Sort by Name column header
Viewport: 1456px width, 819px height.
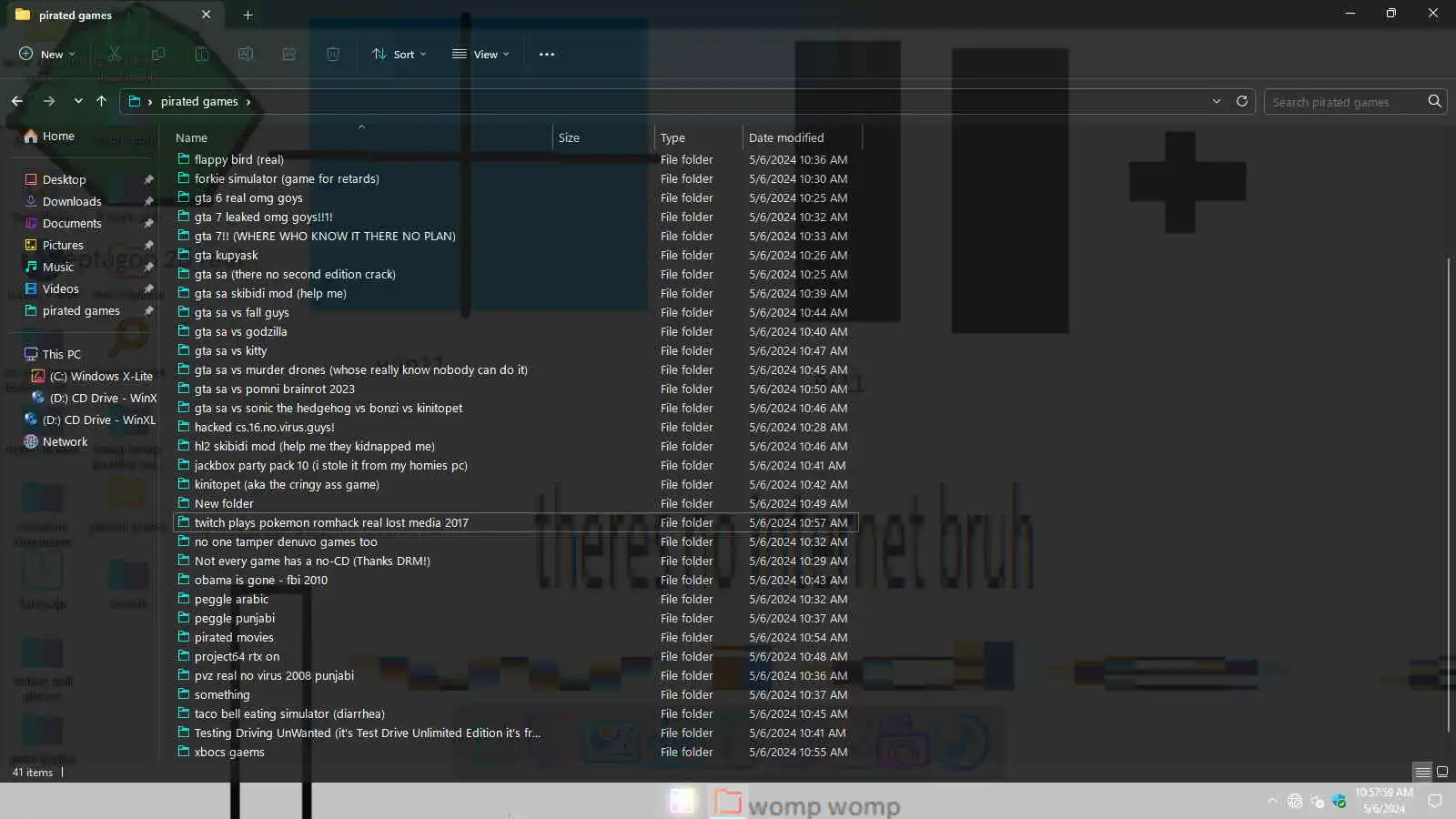click(x=361, y=137)
